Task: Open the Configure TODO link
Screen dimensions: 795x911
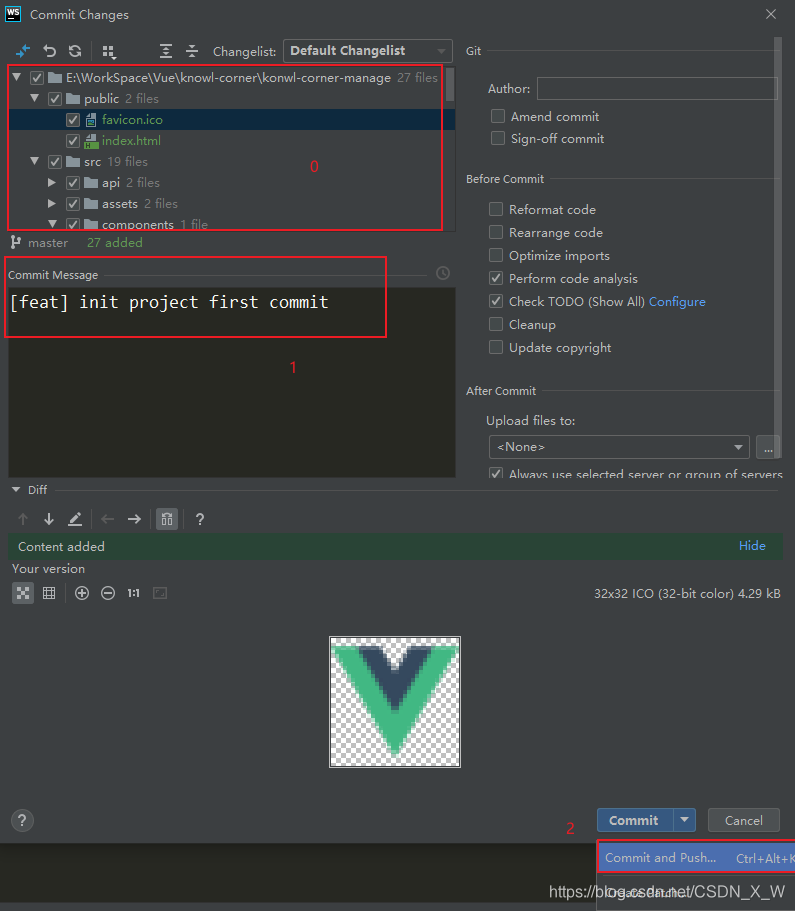Action: point(677,302)
